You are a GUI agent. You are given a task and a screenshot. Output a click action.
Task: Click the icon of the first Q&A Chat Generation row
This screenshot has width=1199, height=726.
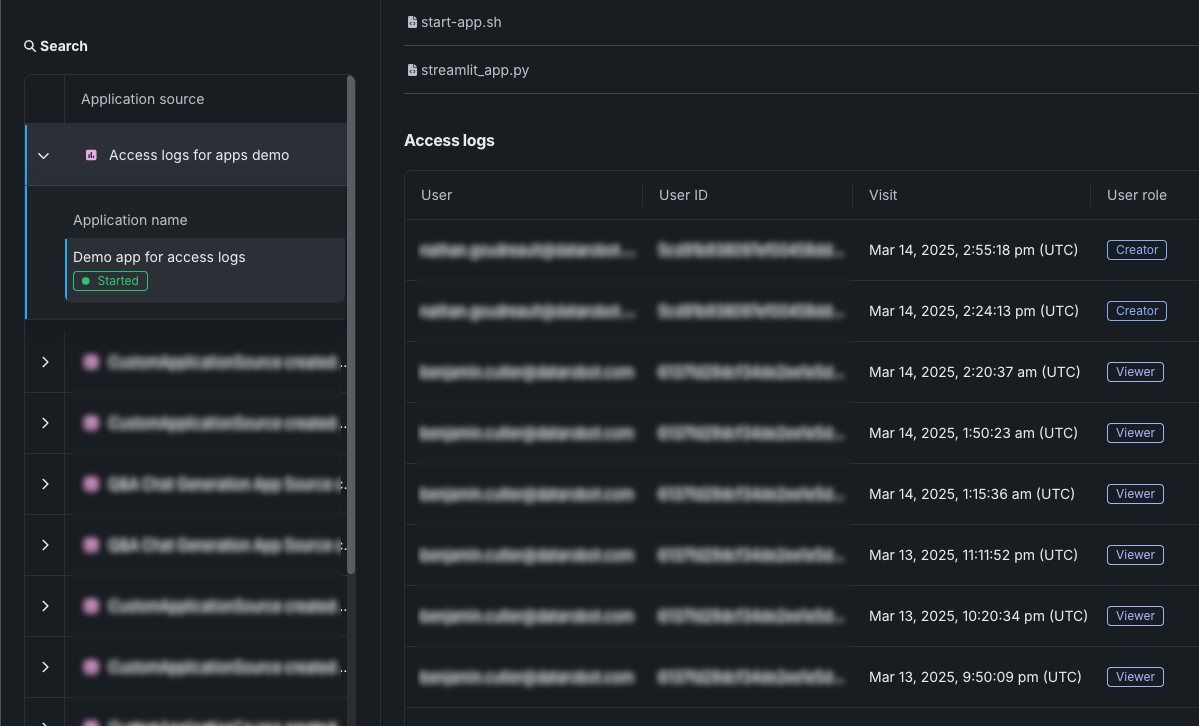91,484
